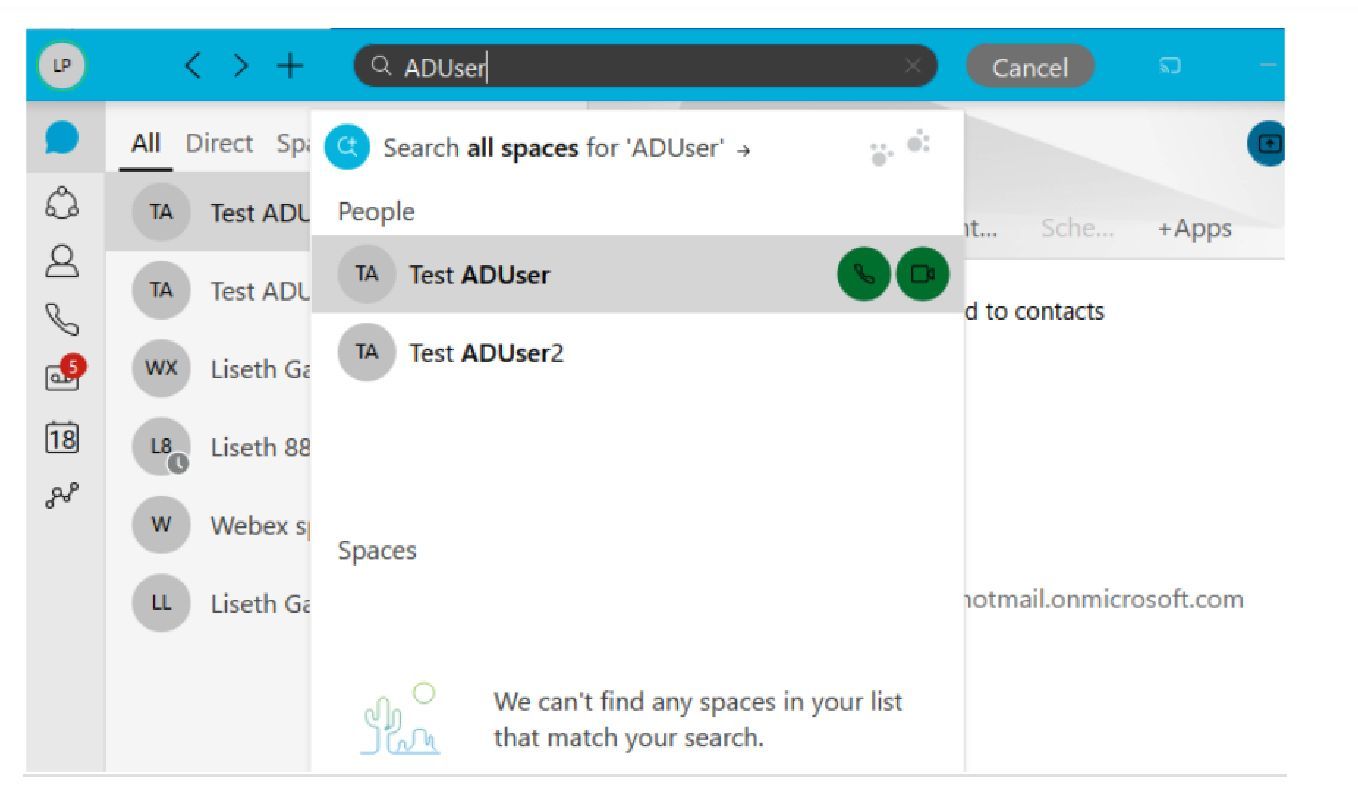The width and height of the screenshot is (1358, 812).
Task: Open the +Apps tab
Action: [1195, 228]
